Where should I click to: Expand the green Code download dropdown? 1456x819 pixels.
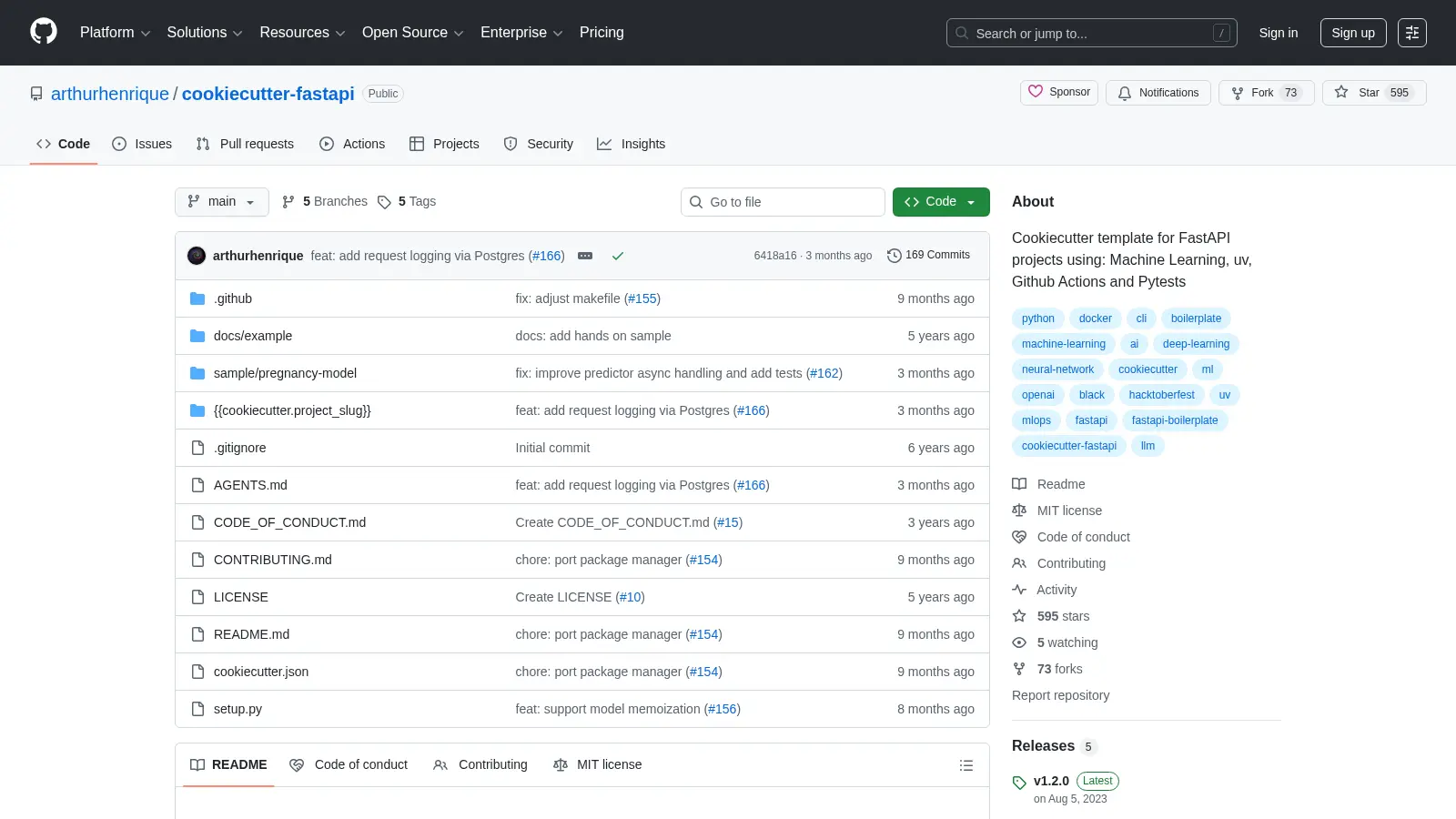tap(941, 202)
